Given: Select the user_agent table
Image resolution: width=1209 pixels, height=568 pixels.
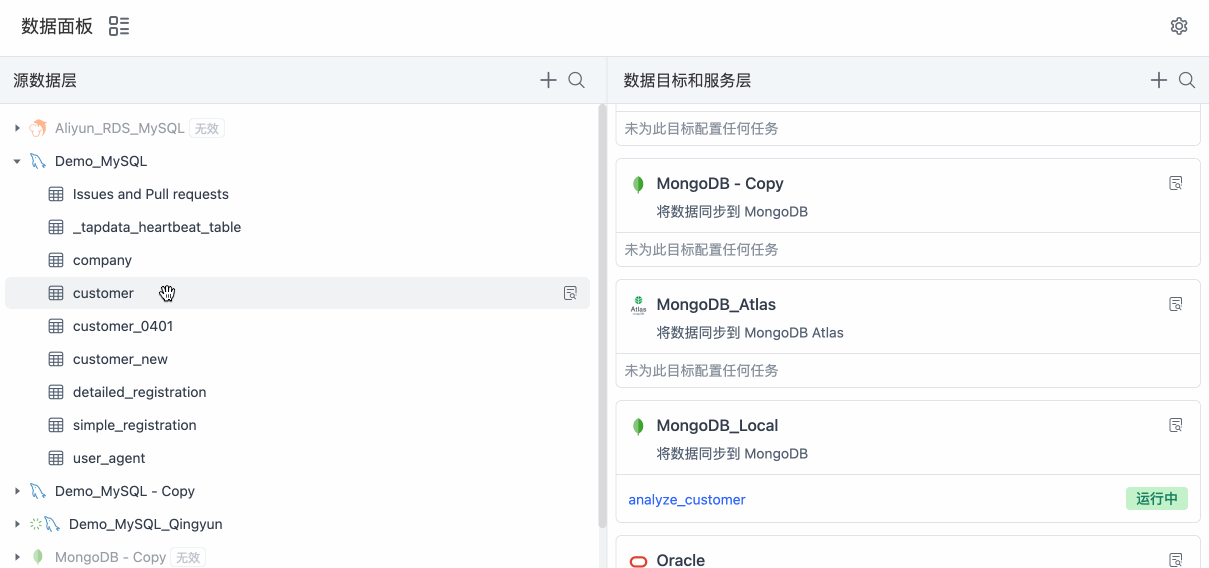Looking at the screenshot, I should click(109, 458).
